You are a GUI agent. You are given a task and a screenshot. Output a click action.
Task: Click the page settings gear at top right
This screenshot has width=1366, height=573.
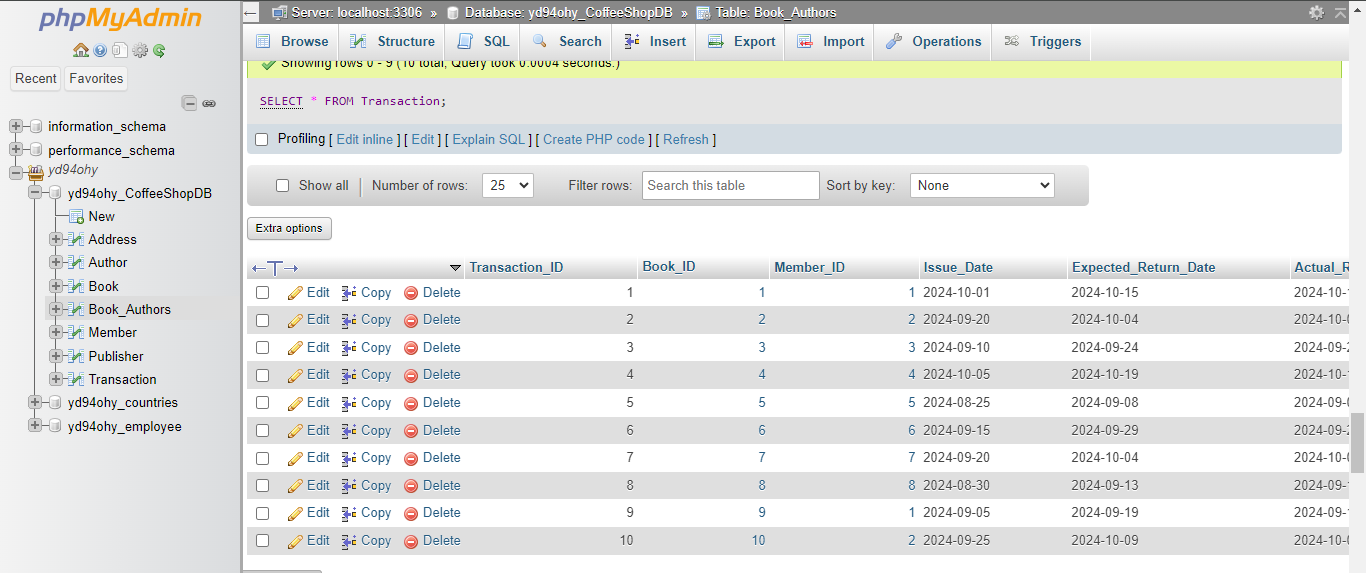1316,12
